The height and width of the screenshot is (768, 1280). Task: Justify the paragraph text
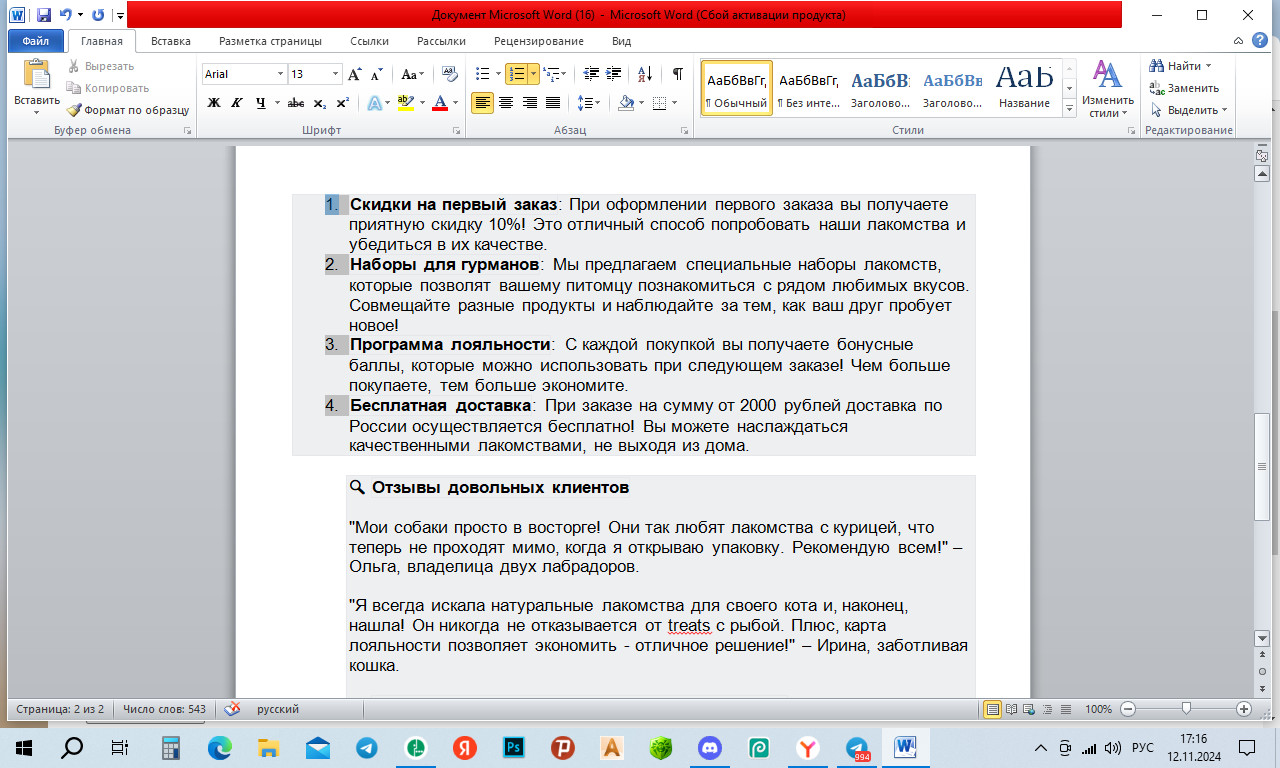pos(553,103)
